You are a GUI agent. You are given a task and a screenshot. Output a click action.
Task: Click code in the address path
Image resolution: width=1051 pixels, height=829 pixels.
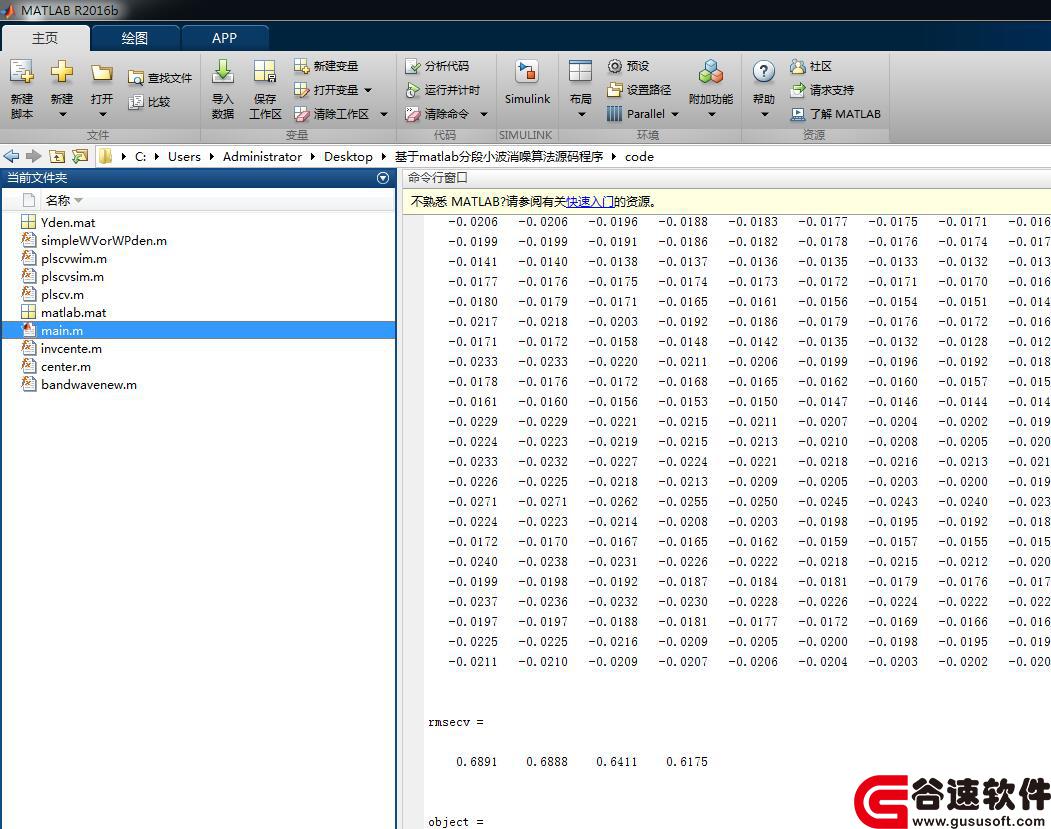tap(639, 157)
